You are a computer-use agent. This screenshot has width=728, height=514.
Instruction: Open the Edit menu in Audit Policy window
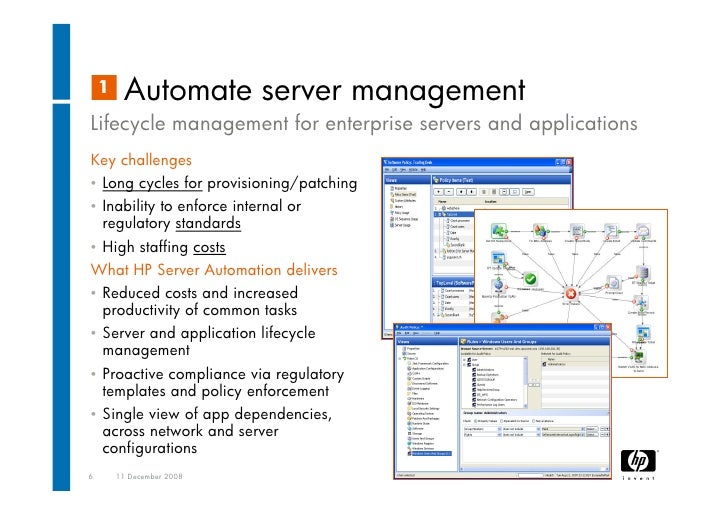point(407,333)
